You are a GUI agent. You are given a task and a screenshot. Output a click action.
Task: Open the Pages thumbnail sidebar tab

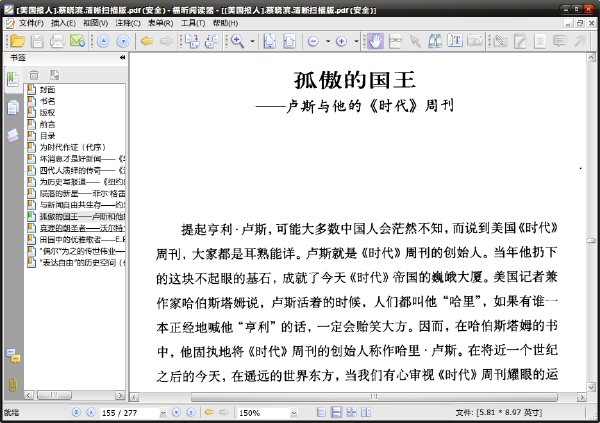[13, 107]
